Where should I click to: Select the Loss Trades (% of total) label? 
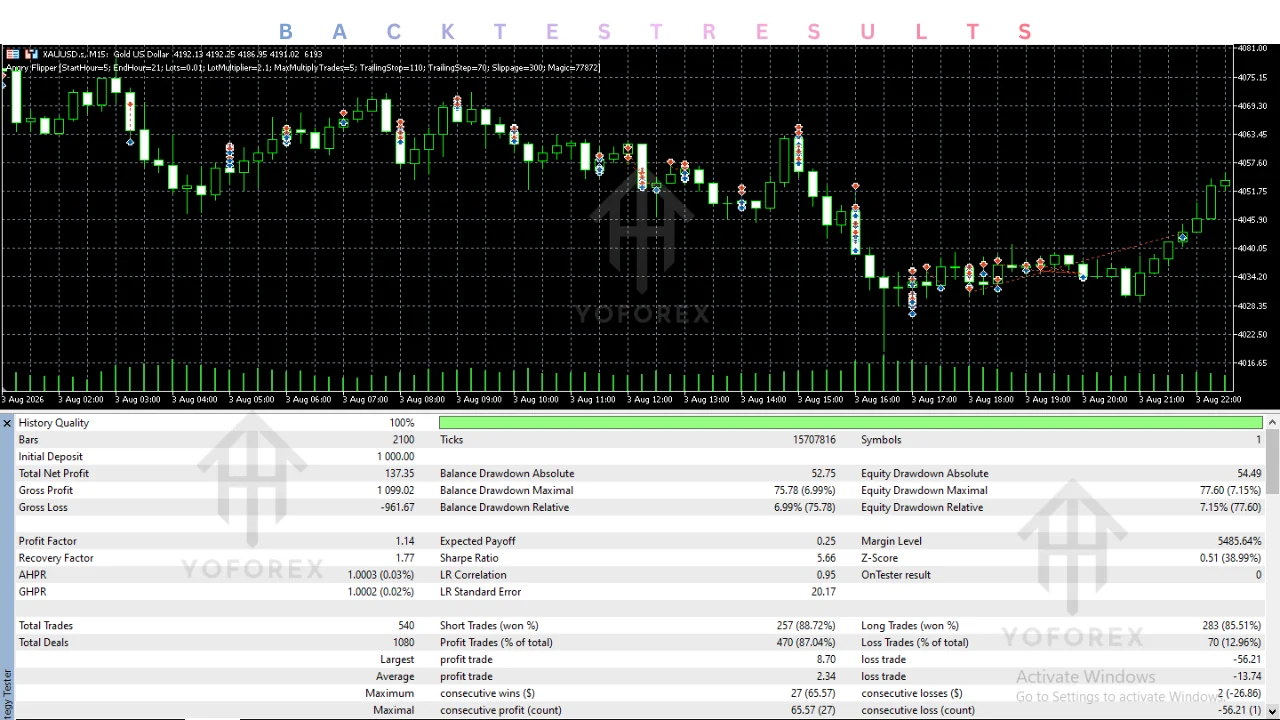[915, 644]
